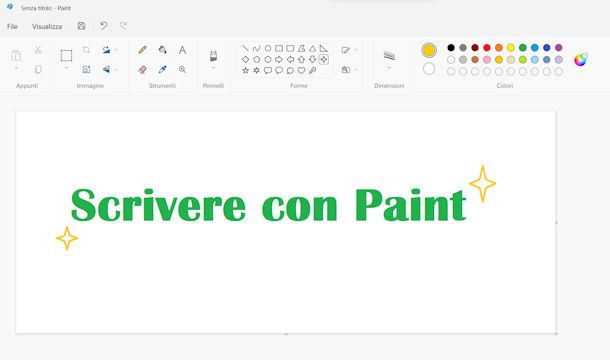Select the Fill bucket tool
The width and height of the screenshot is (610, 360).
tap(163, 50)
